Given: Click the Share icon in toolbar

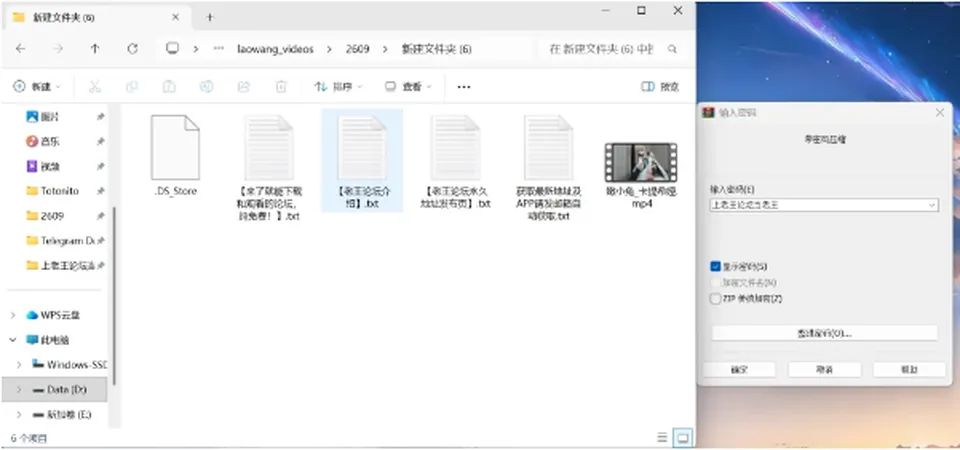Looking at the screenshot, I should coord(244,87).
